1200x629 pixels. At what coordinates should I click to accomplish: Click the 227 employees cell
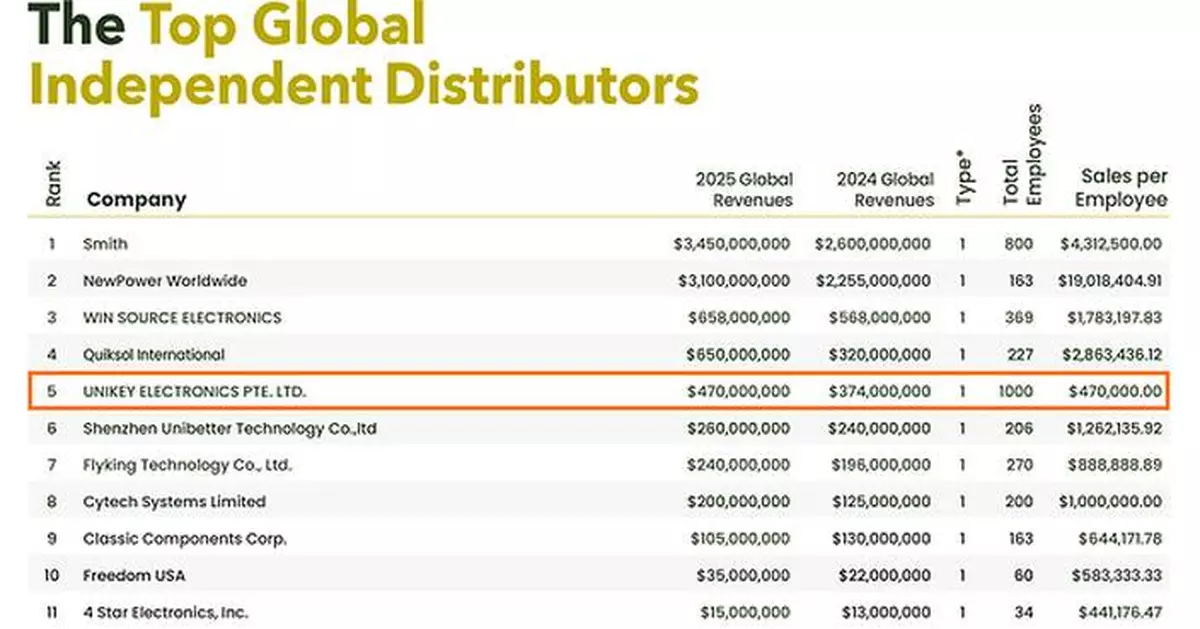(x=1021, y=354)
